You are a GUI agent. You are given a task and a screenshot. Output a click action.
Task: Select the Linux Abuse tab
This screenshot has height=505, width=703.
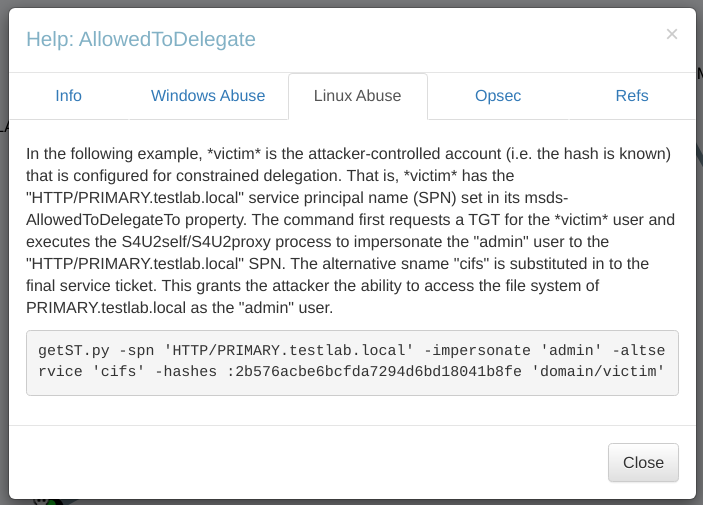coord(357,96)
